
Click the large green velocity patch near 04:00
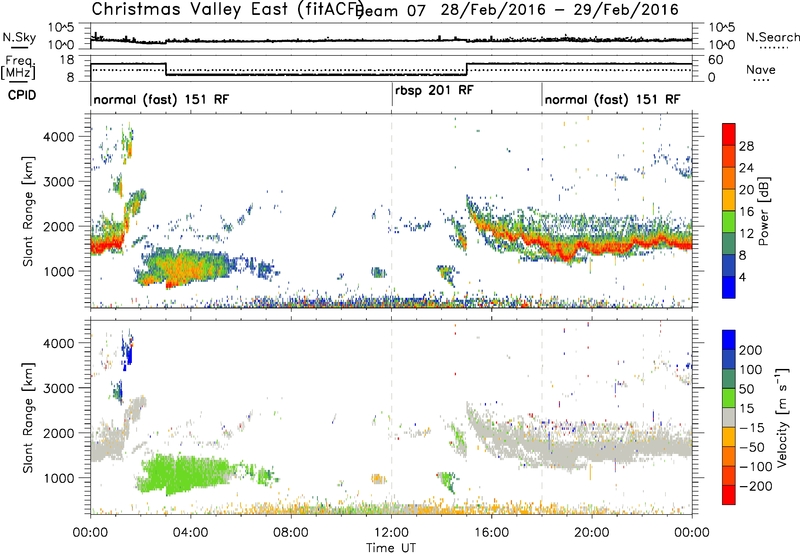point(186,474)
